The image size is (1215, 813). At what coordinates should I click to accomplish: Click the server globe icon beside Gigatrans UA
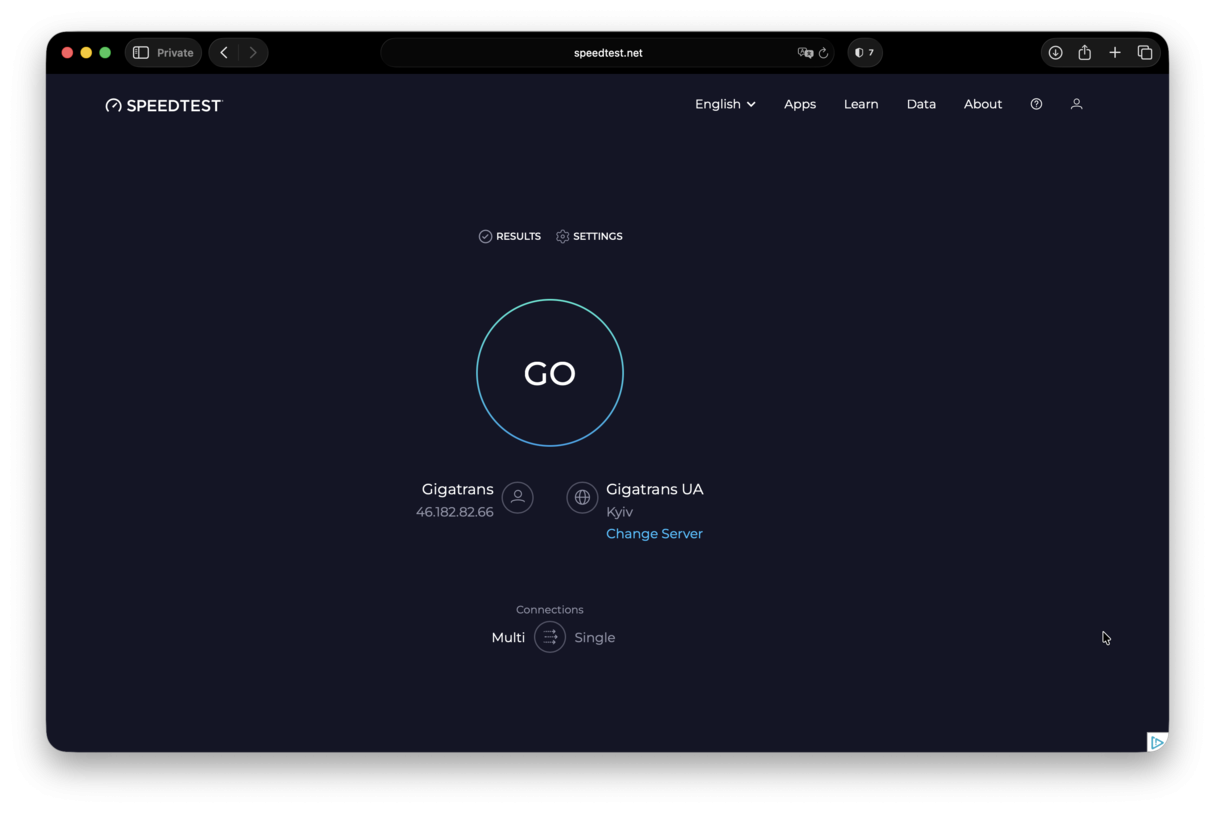click(x=582, y=497)
